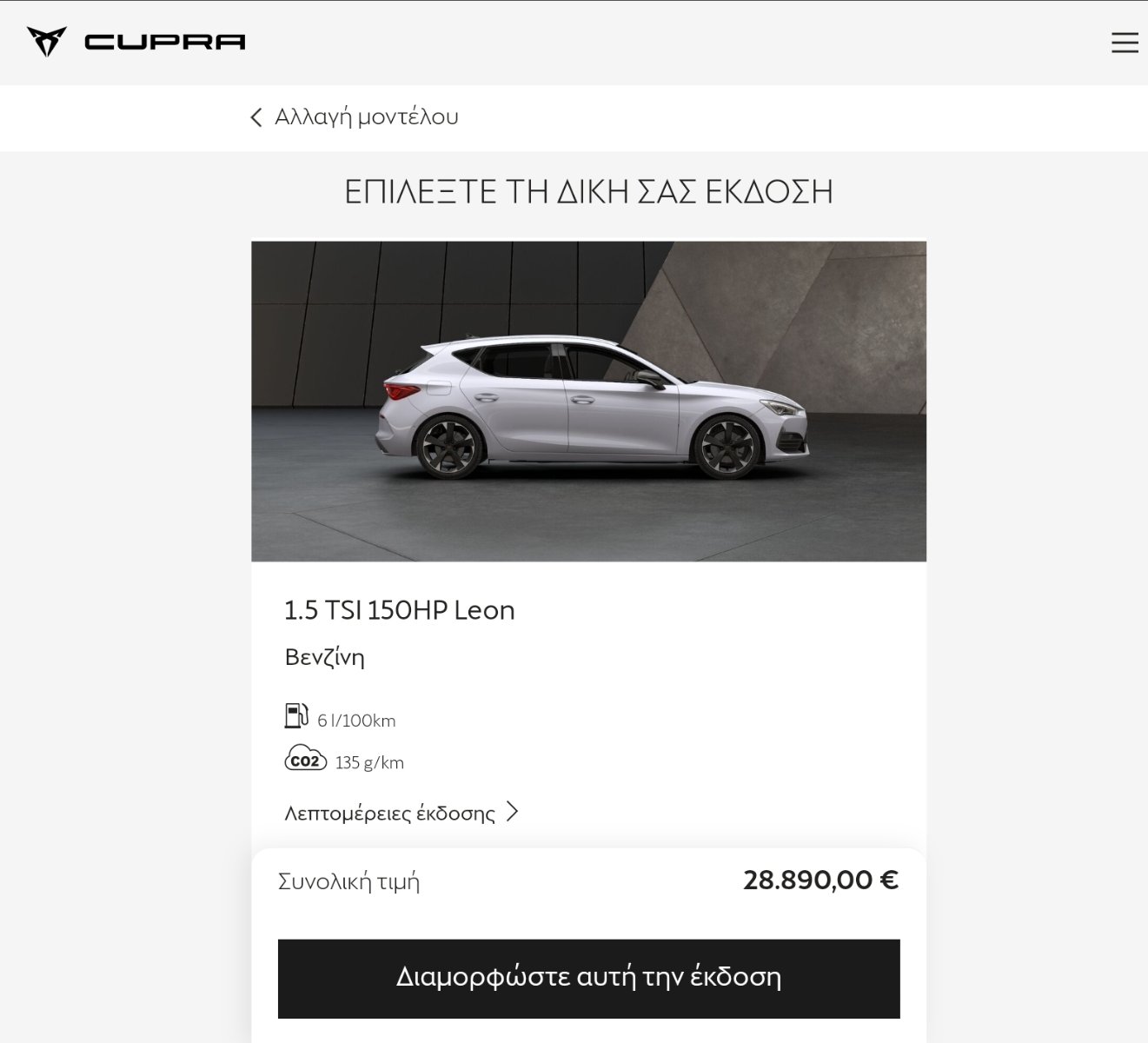Click the car's rear wheel in image
Screen dimensions: 1148x1043
[448, 447]
